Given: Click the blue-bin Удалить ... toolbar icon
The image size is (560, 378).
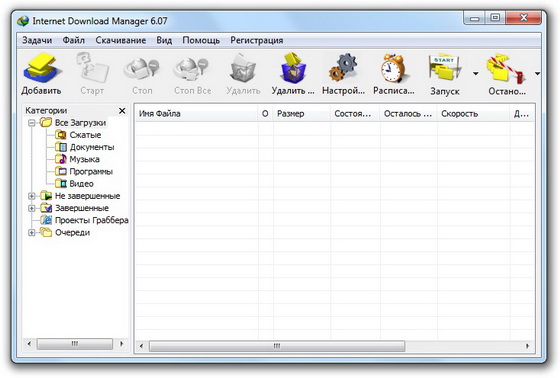Looking at the screenshot, I should [x=293, y=68].
